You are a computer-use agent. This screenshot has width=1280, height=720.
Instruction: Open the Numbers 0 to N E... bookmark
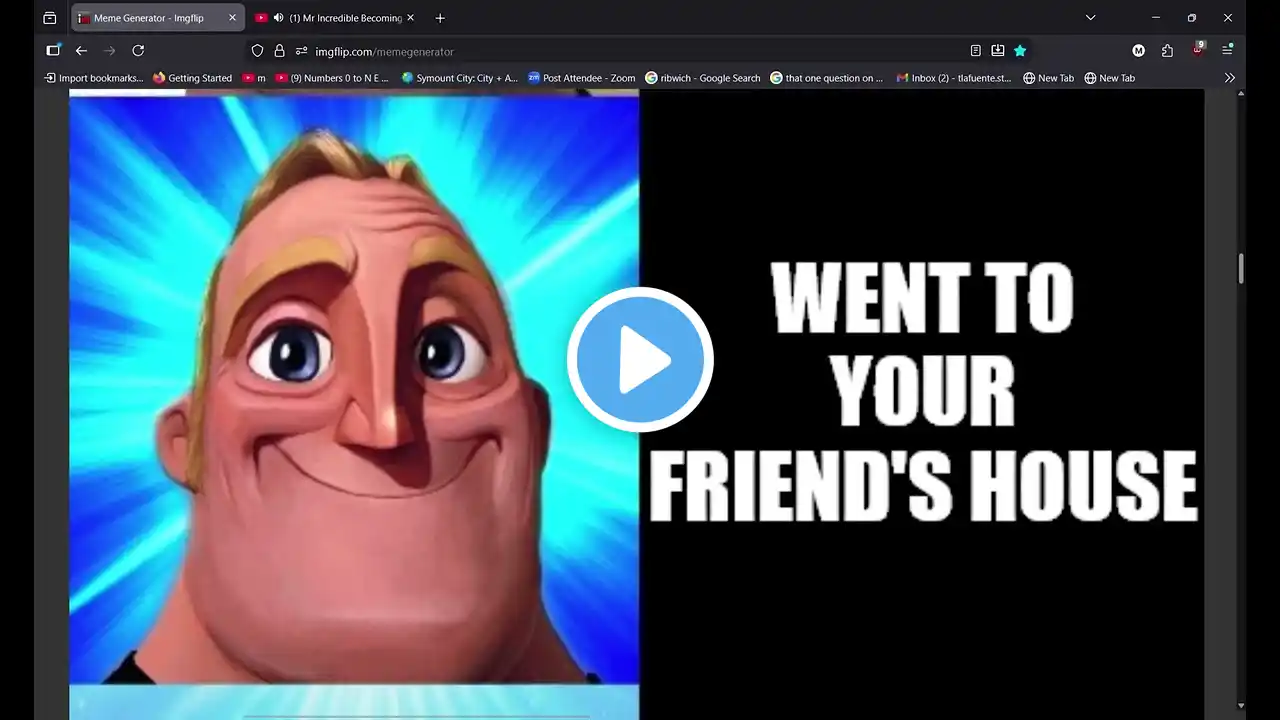[x=332, y=78]
